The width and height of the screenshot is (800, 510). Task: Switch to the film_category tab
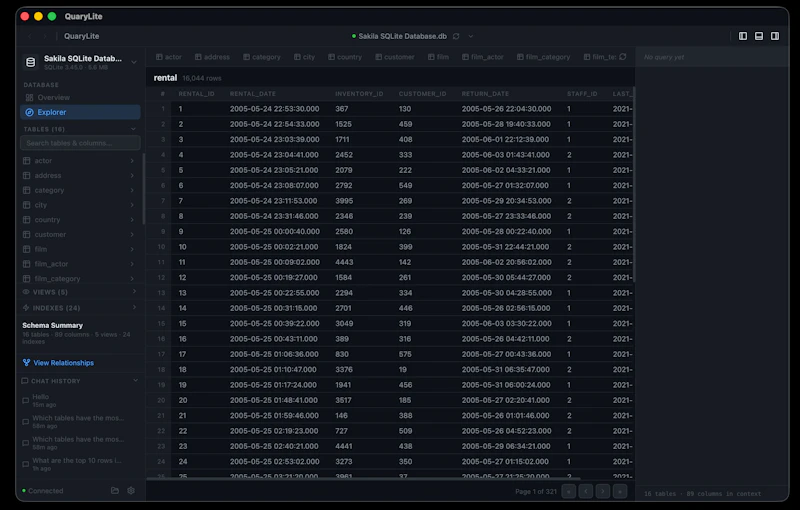543,57
